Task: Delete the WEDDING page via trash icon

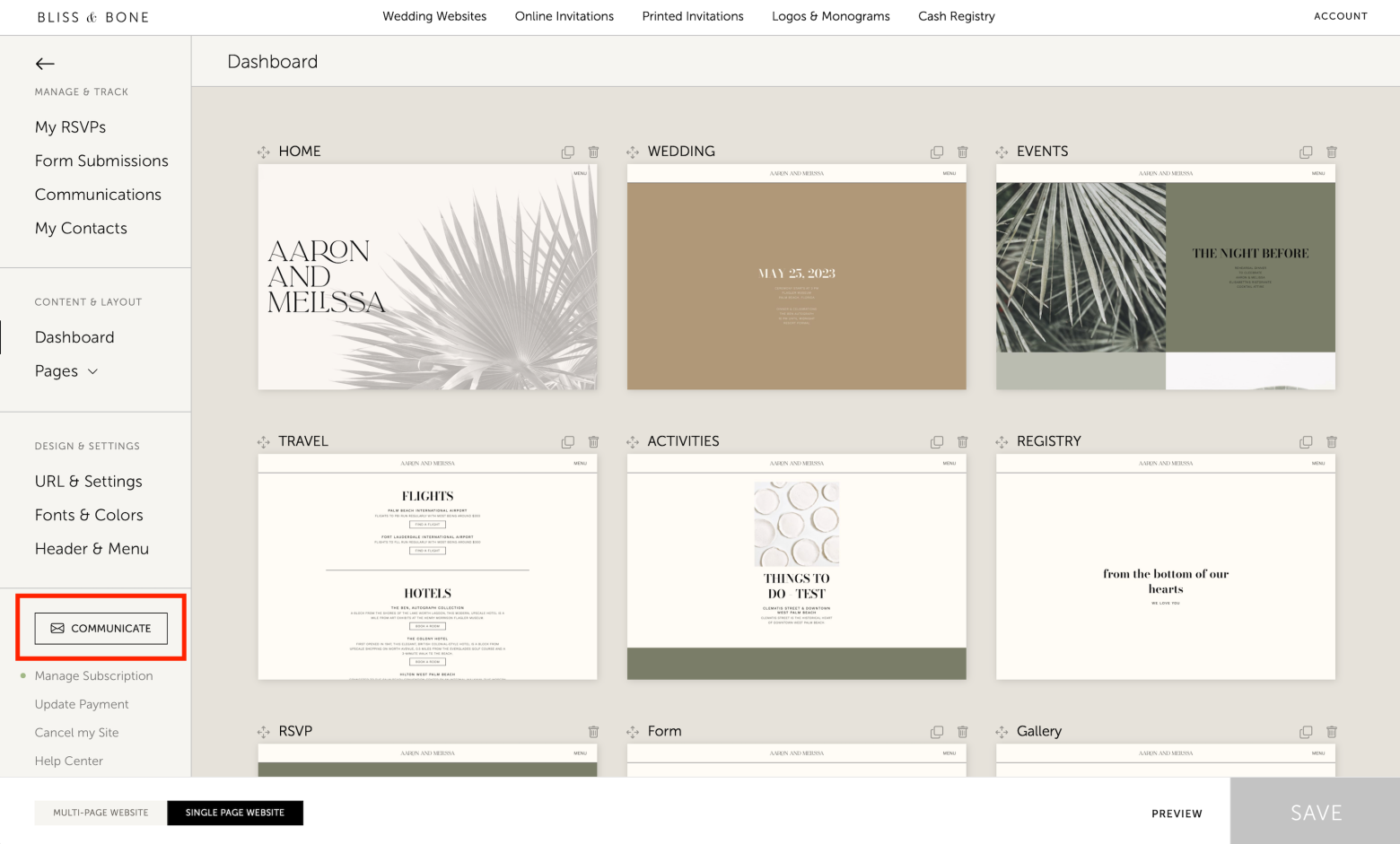Action: (962, 152)
